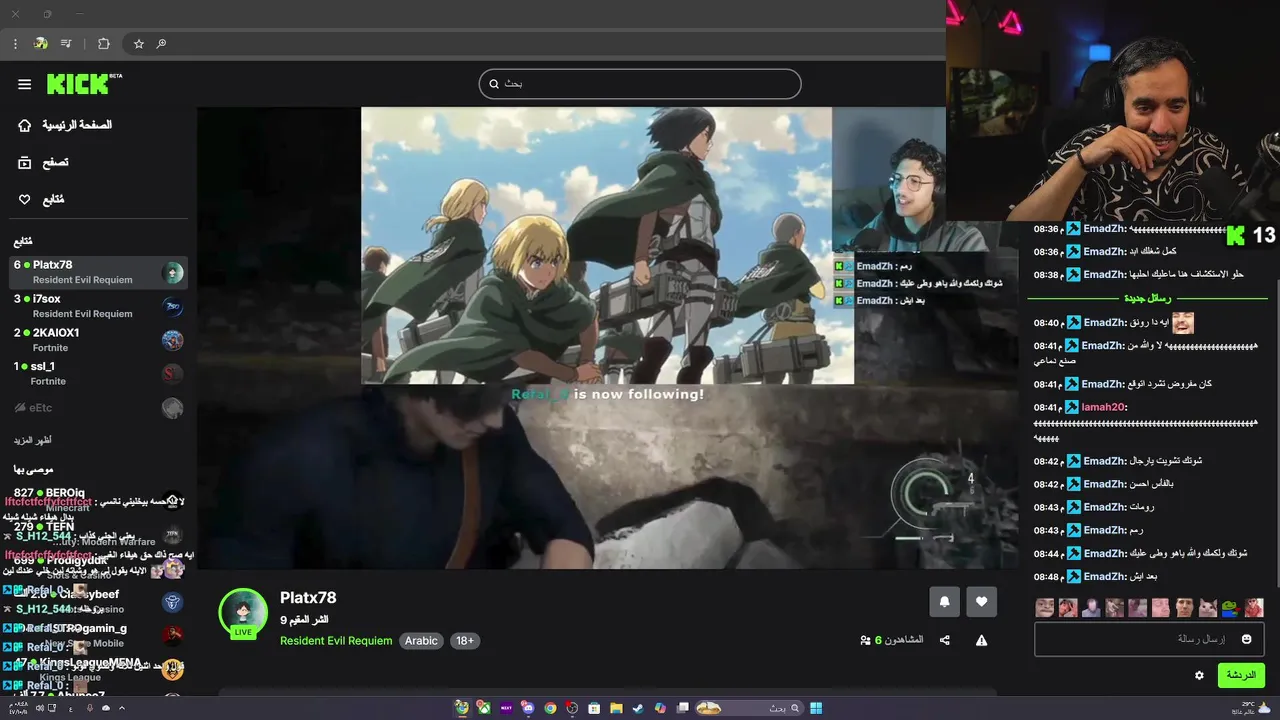The width and height of the screenshot is (1280, 720).
Task: Click the Platx78 channel name heading
Action: click(x=308, y=598)
